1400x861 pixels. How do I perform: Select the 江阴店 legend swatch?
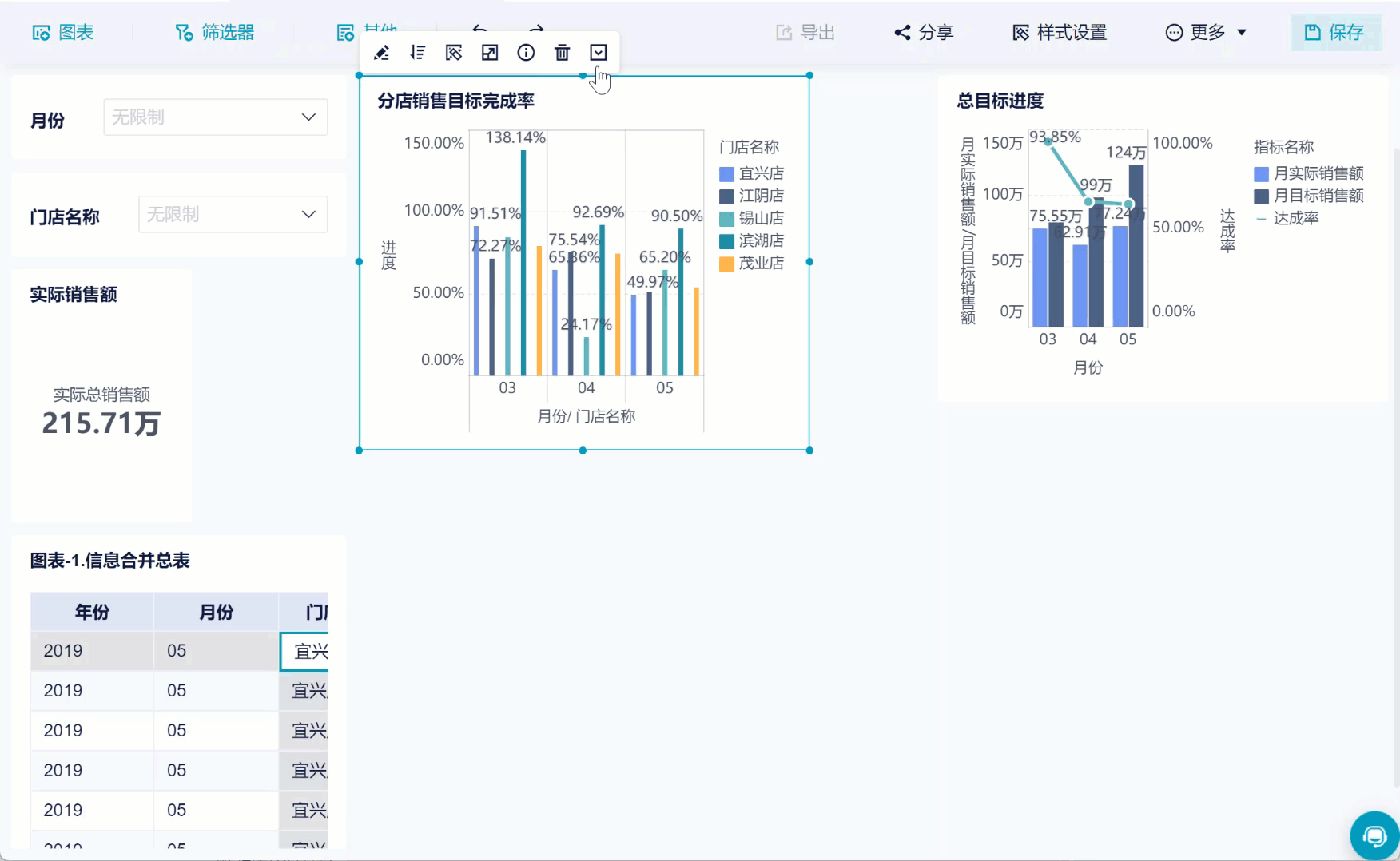point(726,196)
